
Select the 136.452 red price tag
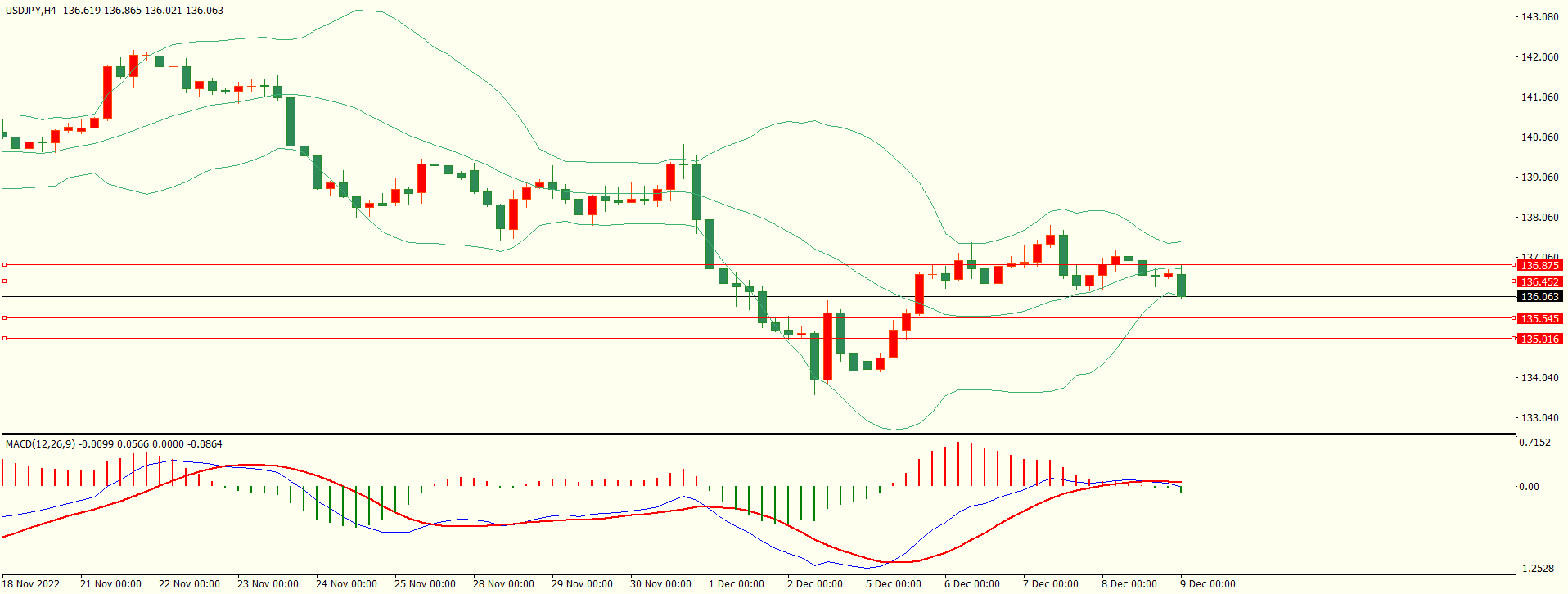coord(1539,282)
